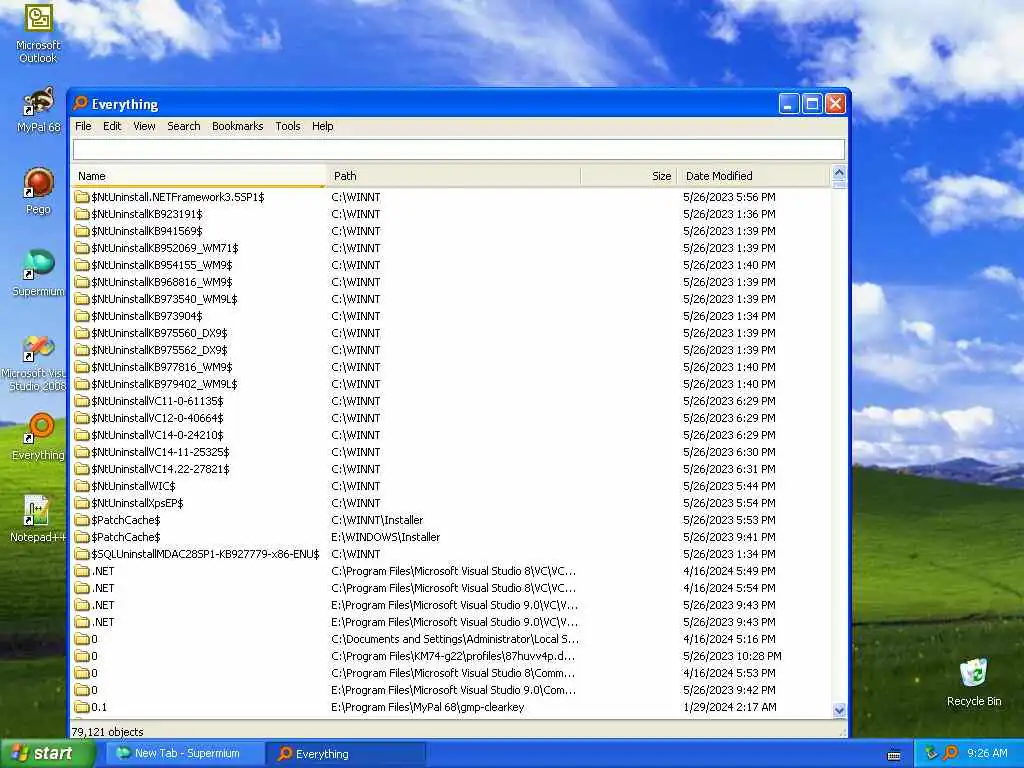
Task: Click the Everything icon in system tray
Action: coord(951,753)
